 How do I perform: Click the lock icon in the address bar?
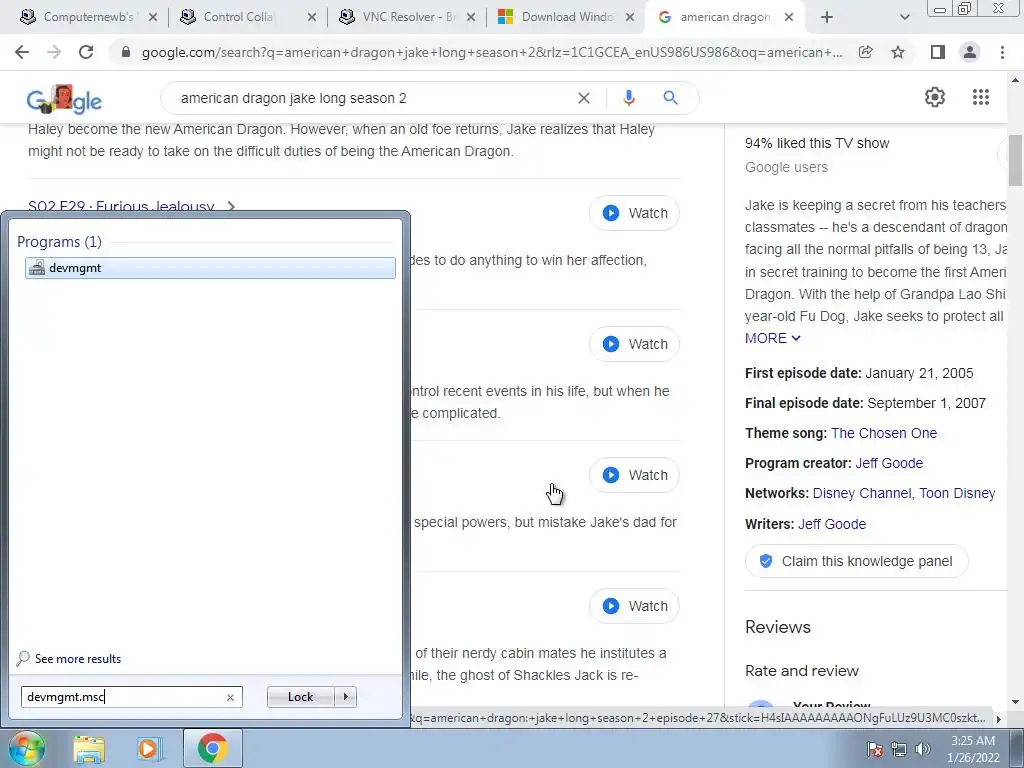point(126,52)
